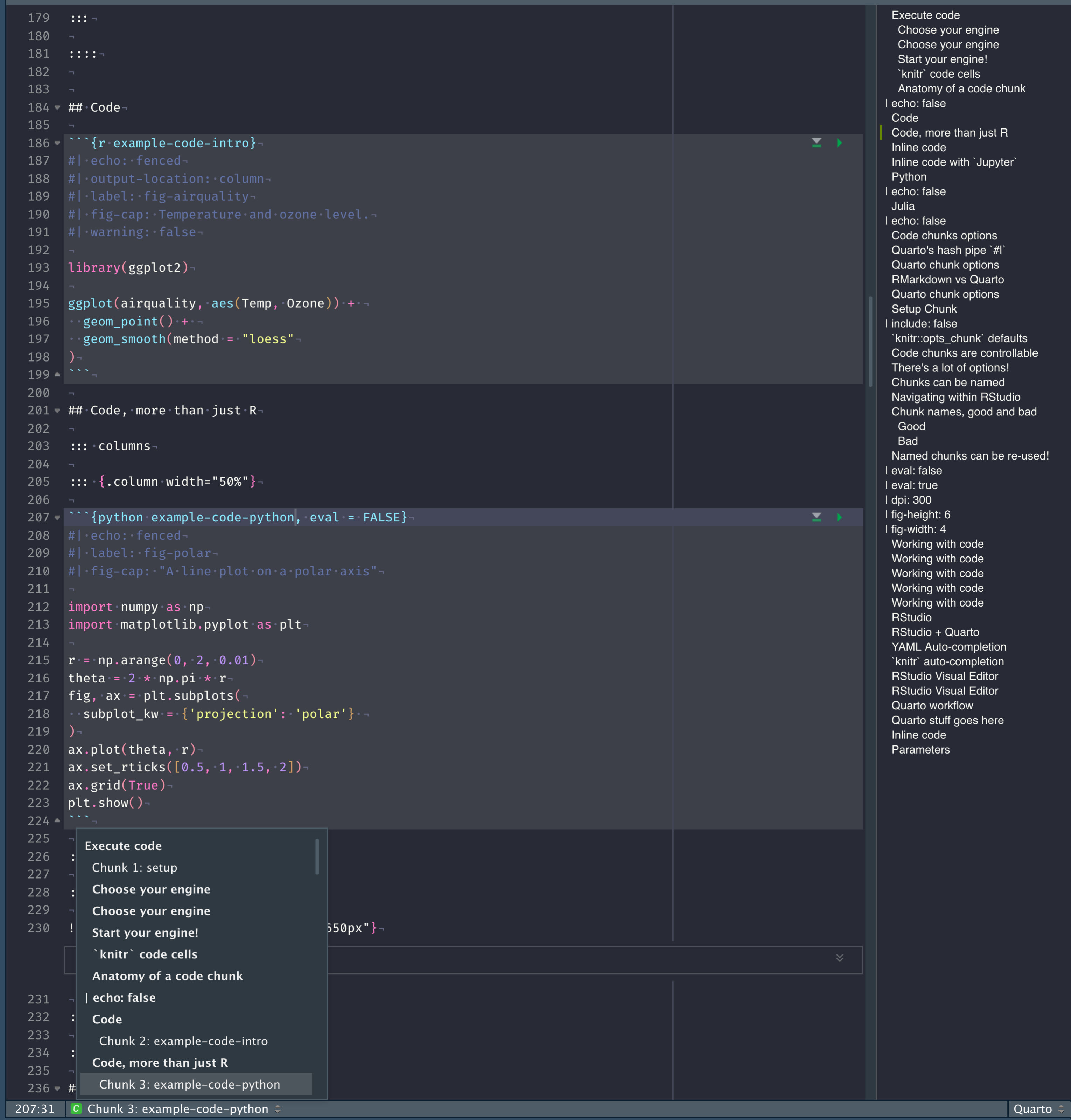Screen dimensions: 1071x1120
Task: Select 'Chunk 2: example-code-intro' in popup menu
Action: coord(183,1041)
